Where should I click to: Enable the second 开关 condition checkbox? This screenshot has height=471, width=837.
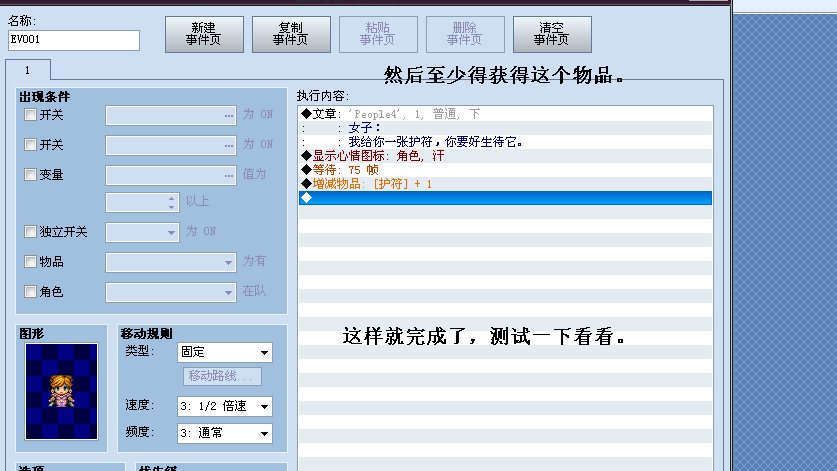[x=30, y=144]
